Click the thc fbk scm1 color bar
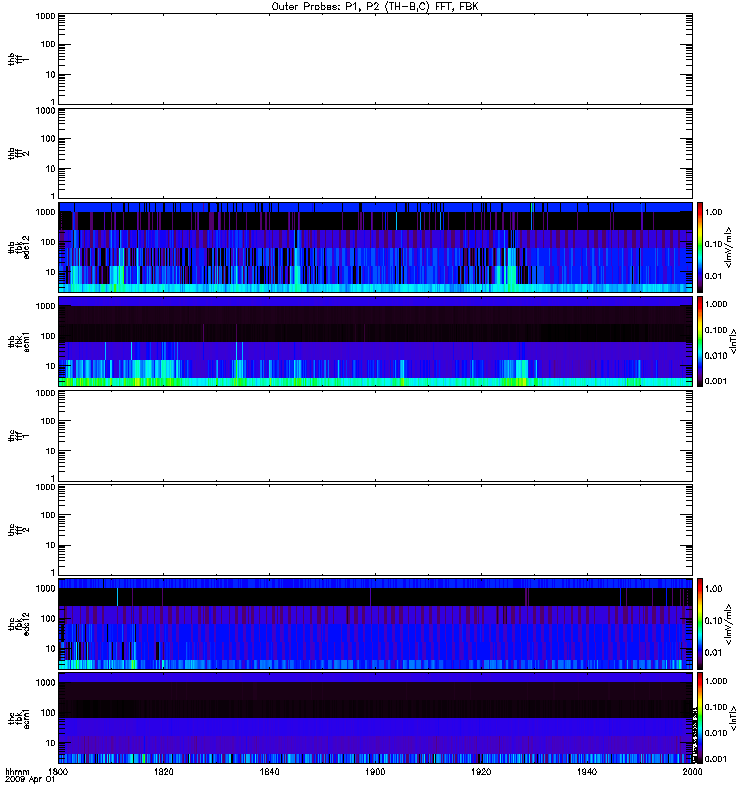 [700, 718]
